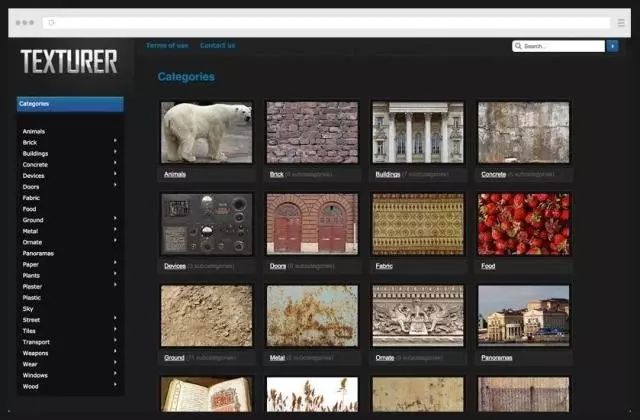Expand the Doors submenu arrow
The width and height of the screenshot is (640, 420).
(x=115, y=185)
